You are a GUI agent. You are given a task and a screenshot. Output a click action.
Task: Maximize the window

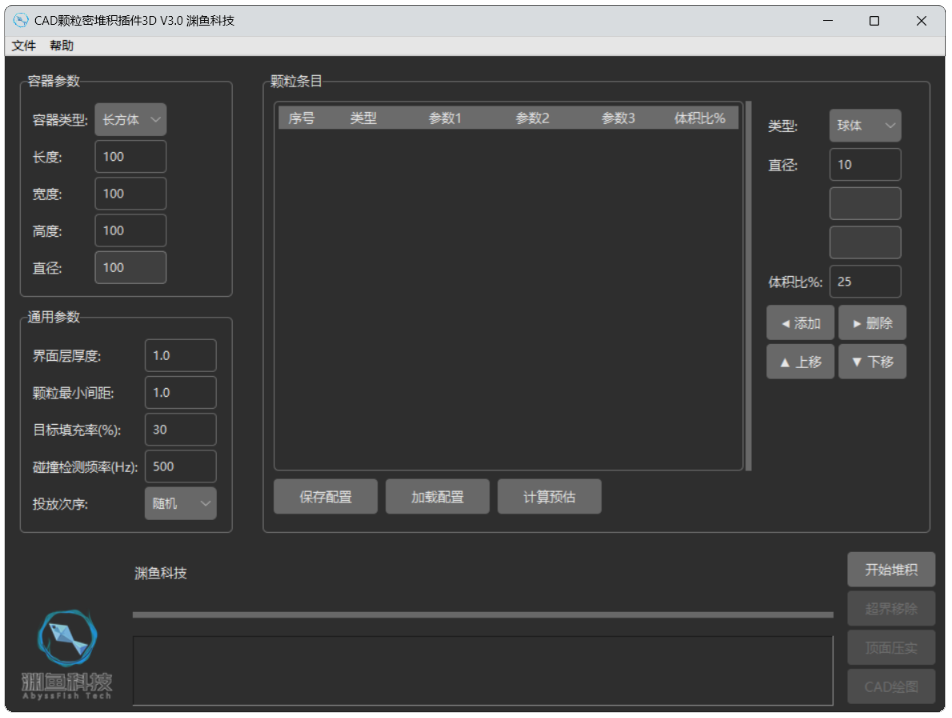click(874, 21)
